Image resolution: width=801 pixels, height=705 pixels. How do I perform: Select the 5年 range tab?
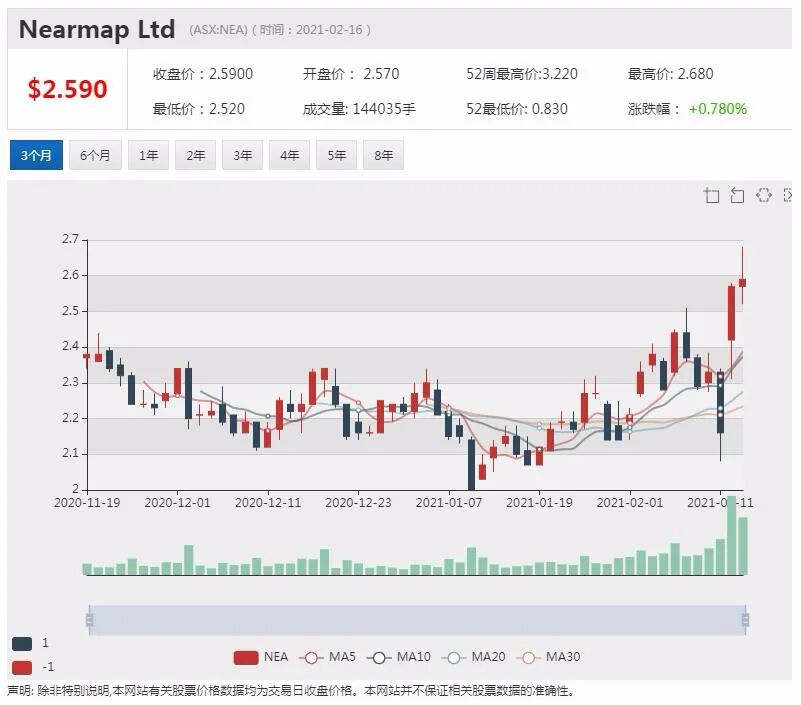tap(336, 155)
